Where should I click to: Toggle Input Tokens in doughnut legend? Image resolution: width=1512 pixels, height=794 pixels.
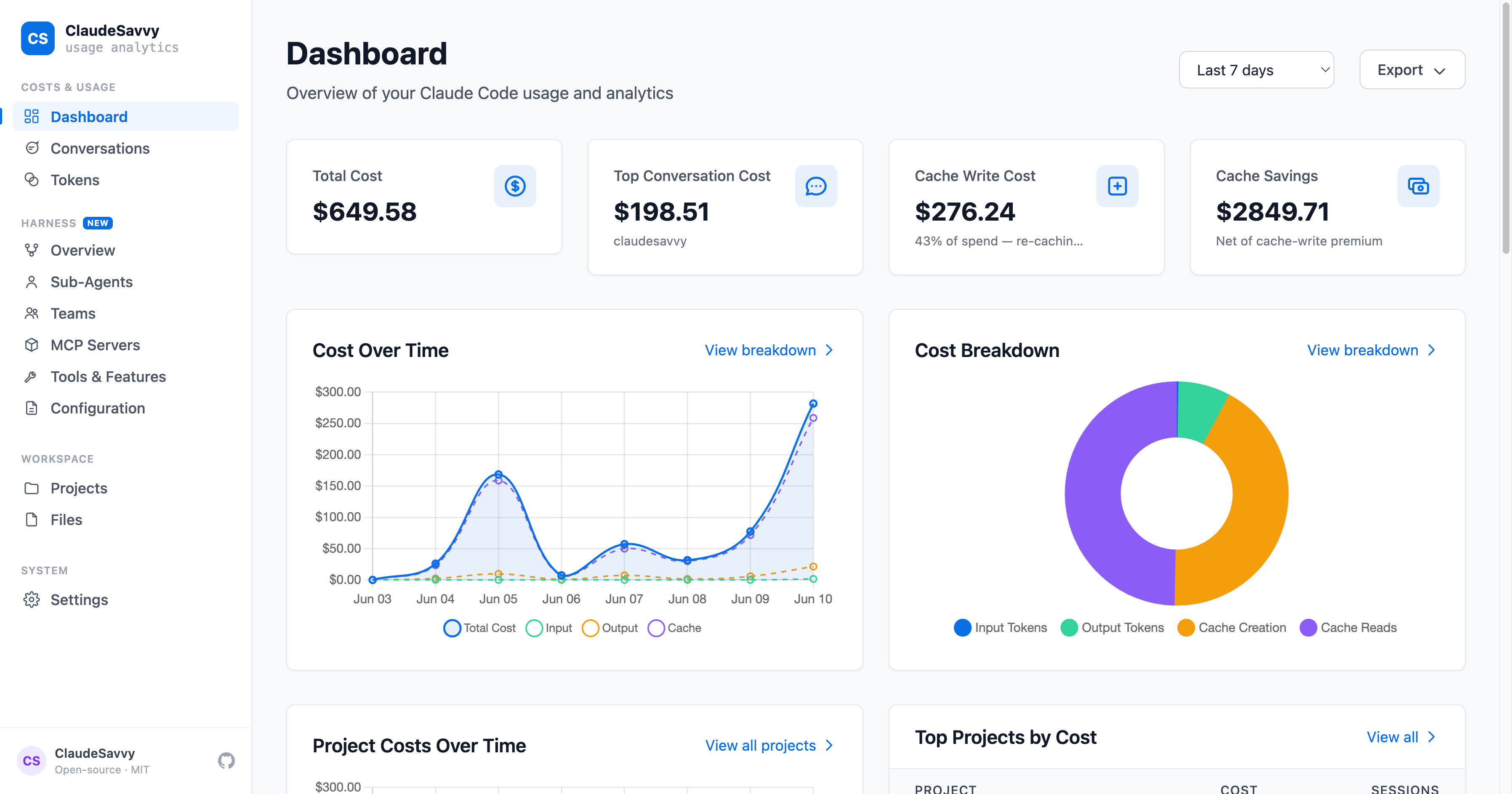(x=1000, y=627)
